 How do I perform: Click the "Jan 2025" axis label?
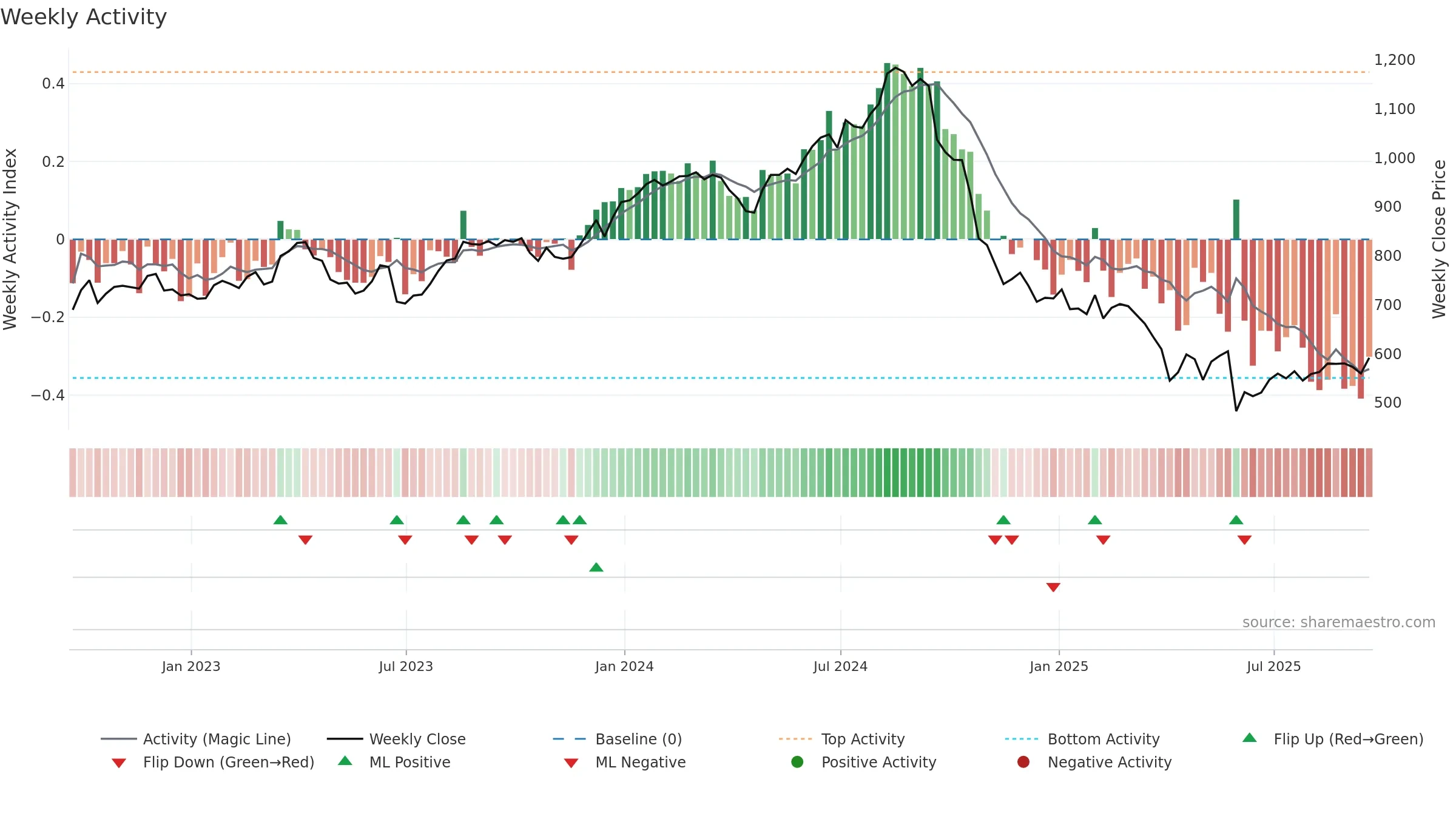[x=1059, y=667]
